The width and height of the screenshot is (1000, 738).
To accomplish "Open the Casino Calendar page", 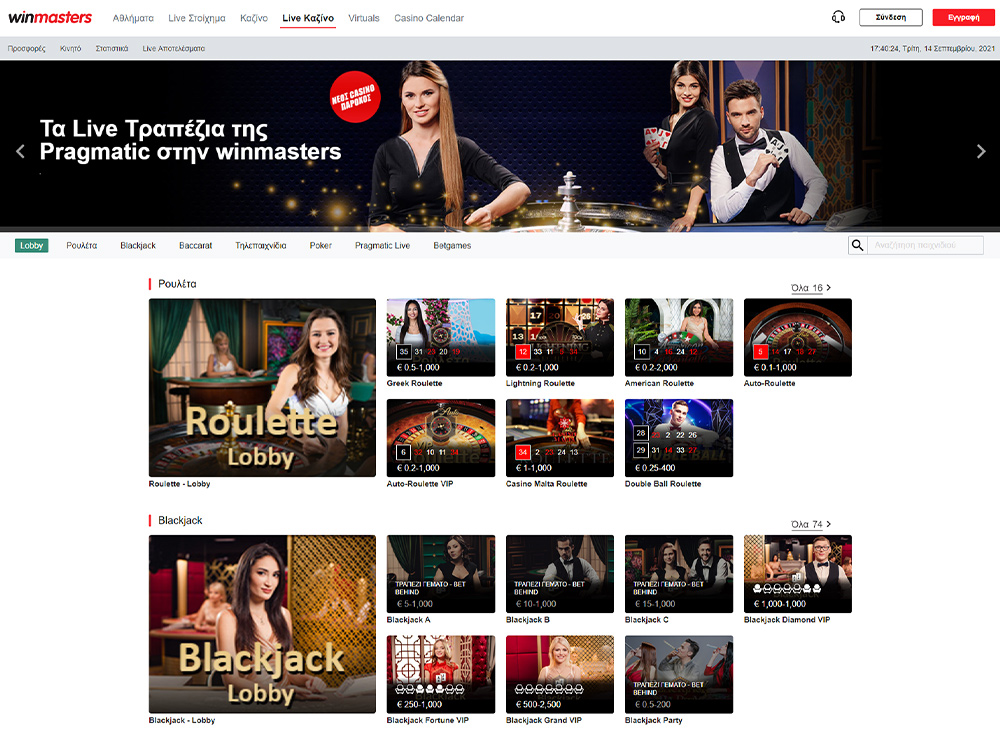I will tap(429, 18).
